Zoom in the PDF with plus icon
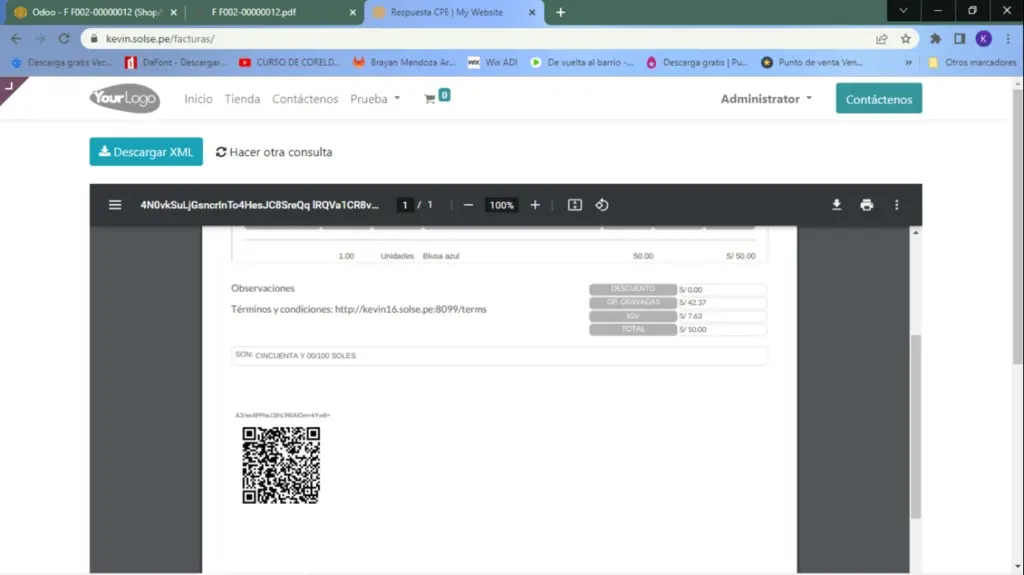1024x575 pixels. click(x=535, y=205)
